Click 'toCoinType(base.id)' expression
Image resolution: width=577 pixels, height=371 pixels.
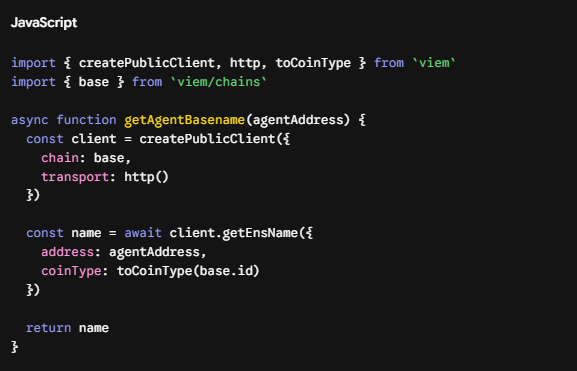coord(188,271)
